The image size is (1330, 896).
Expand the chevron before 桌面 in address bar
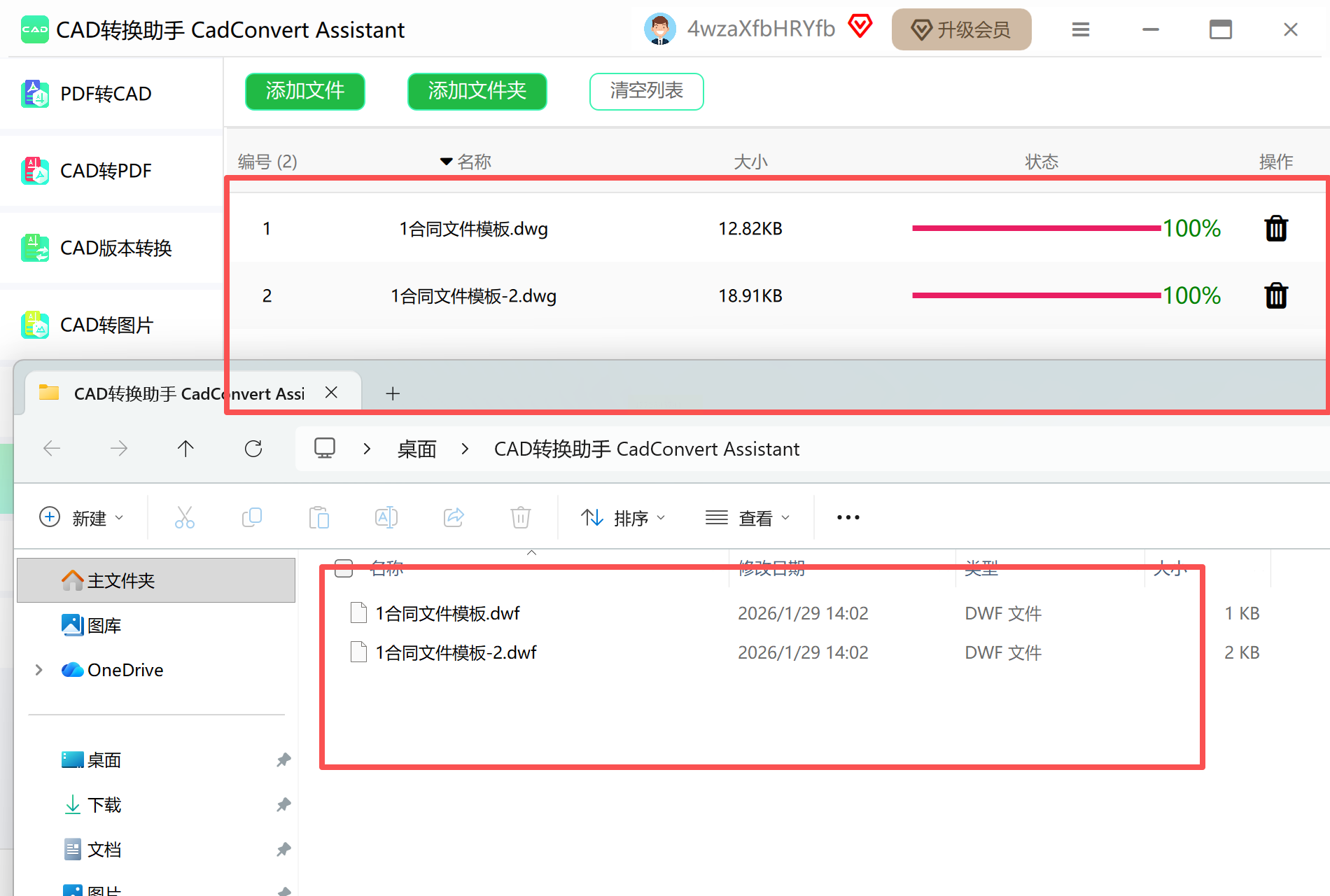pyautogui.click(x=367, y=449)
